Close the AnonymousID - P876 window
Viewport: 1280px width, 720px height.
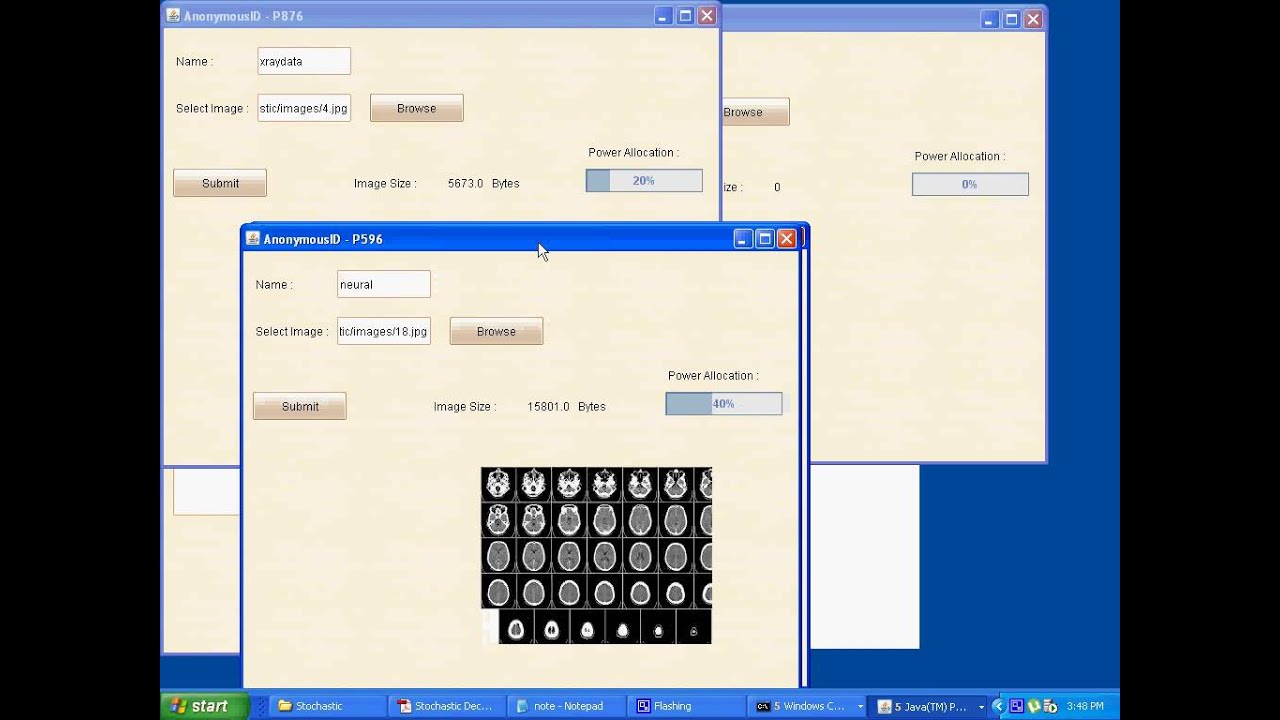click(707, 15)
